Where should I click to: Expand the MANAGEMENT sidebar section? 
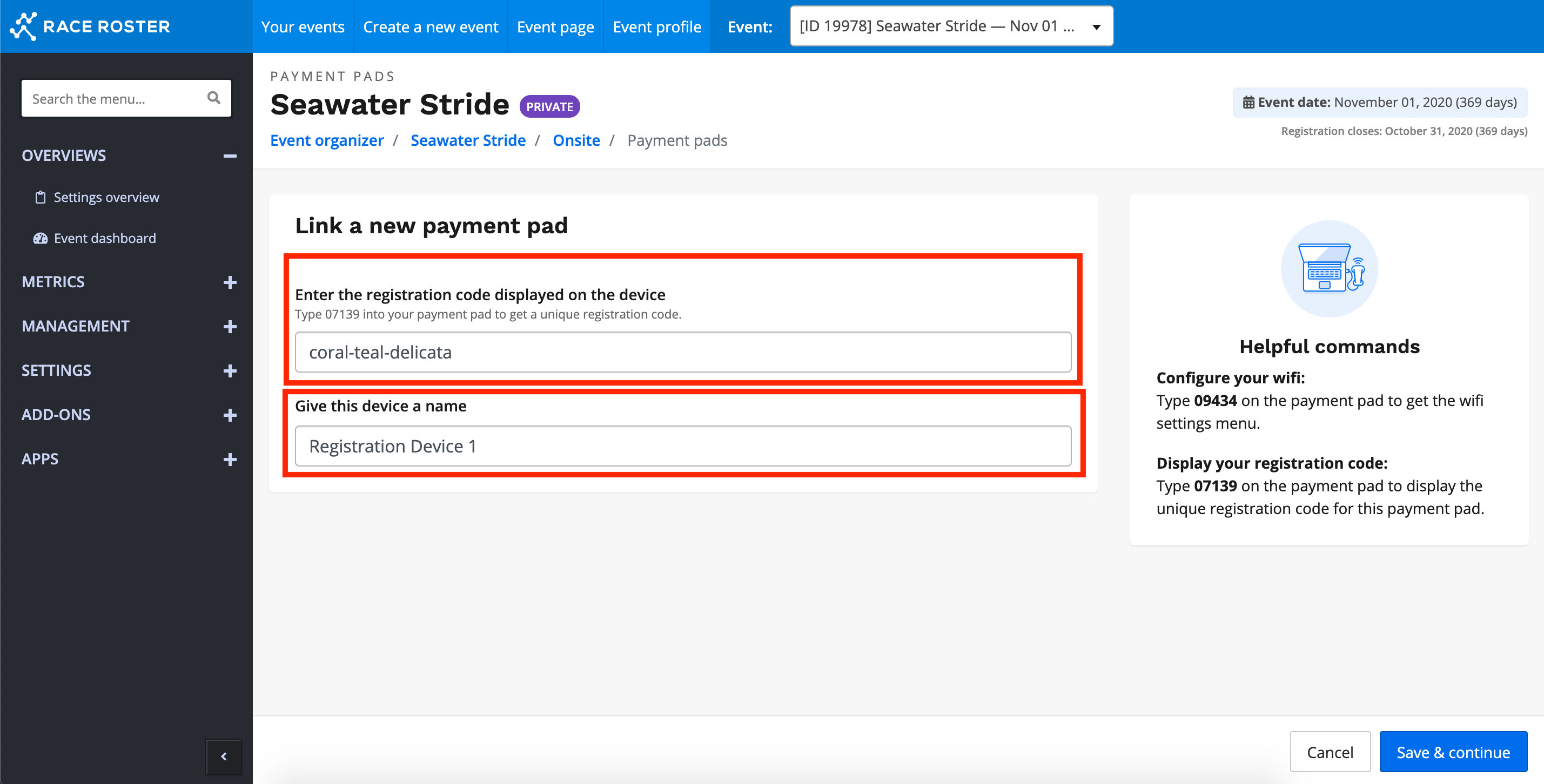point(230,327)
